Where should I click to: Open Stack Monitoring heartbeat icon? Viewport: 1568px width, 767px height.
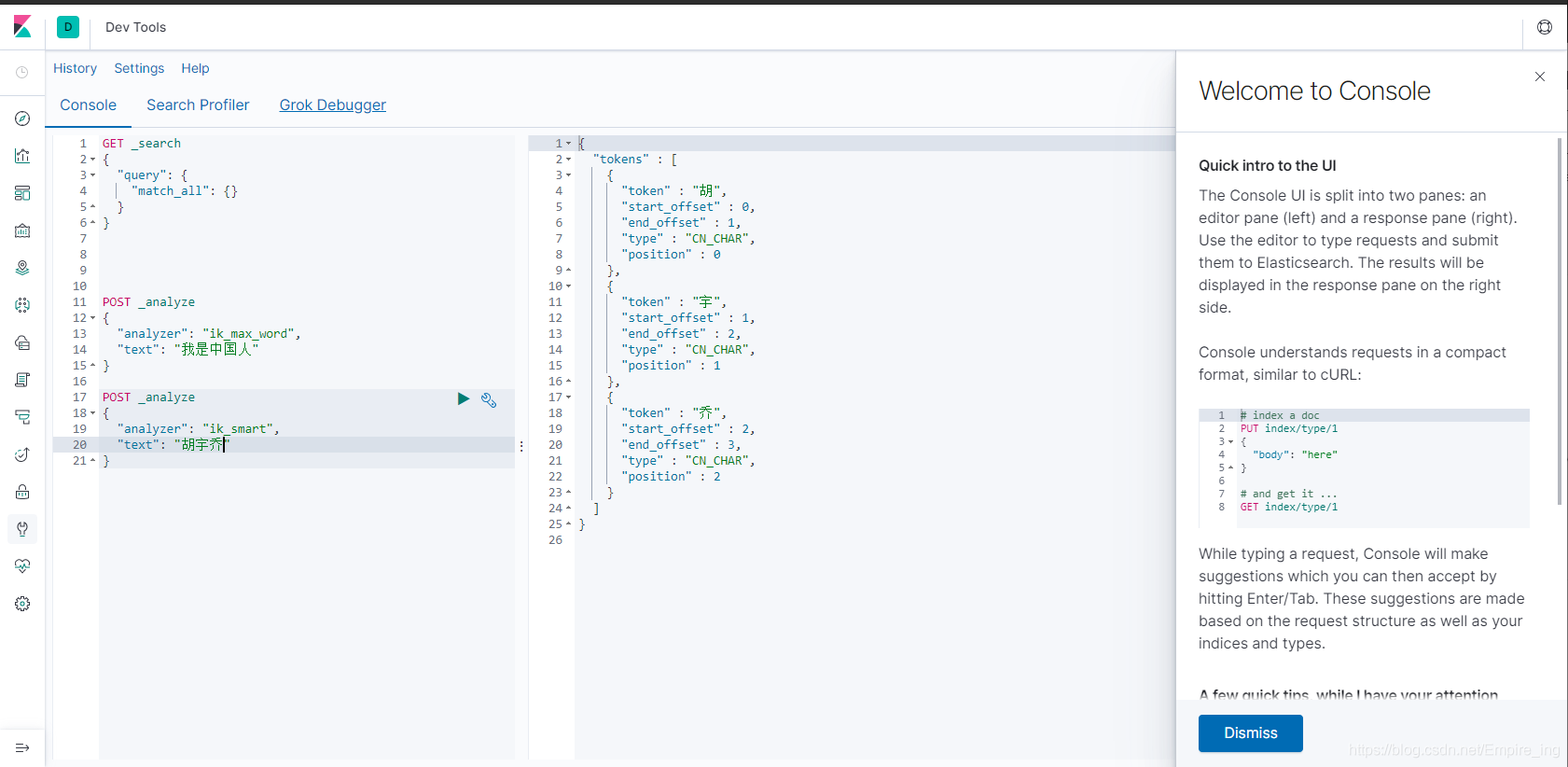[x=22, y=566]
